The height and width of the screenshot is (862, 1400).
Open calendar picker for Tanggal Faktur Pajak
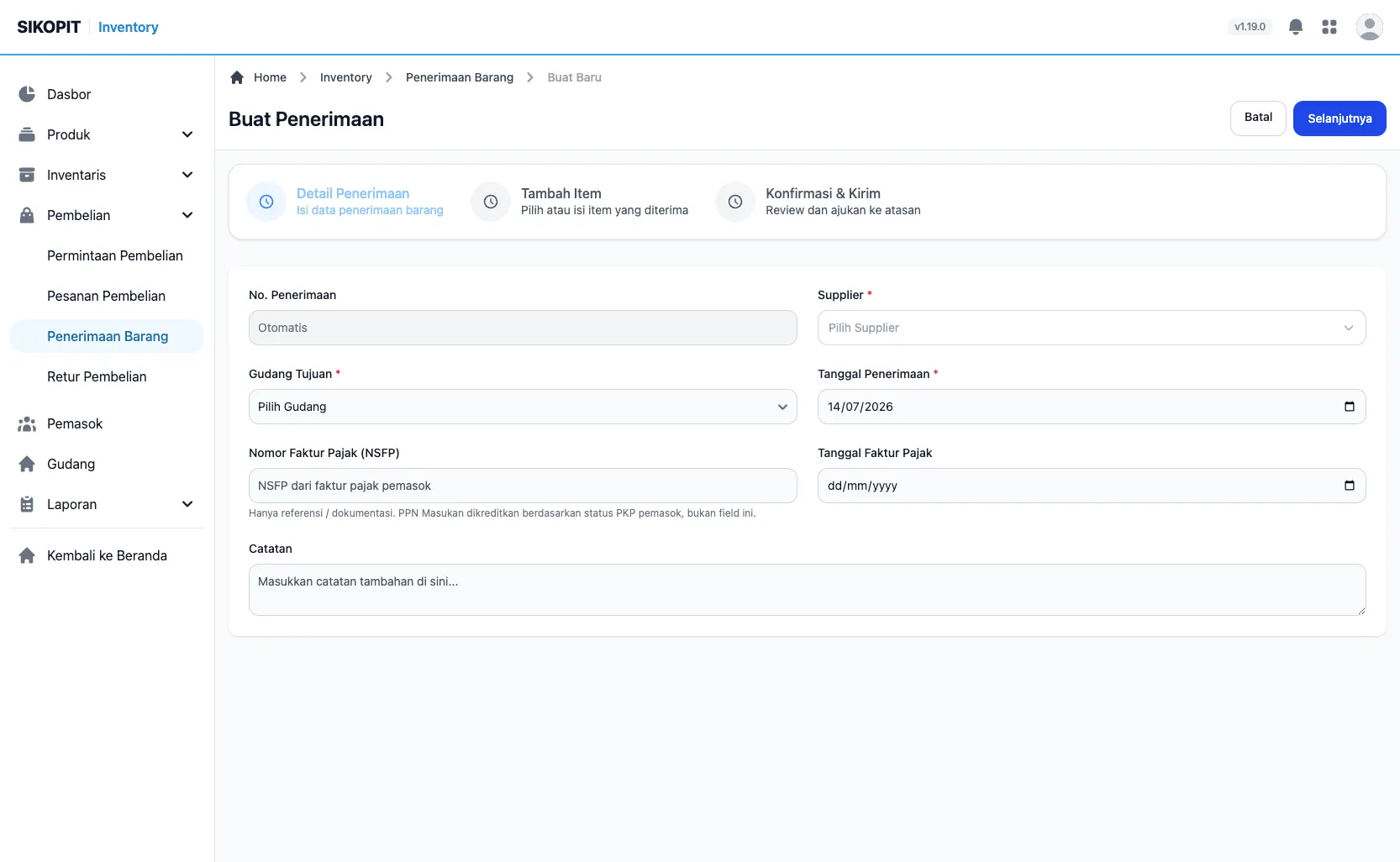[1350, 486]
